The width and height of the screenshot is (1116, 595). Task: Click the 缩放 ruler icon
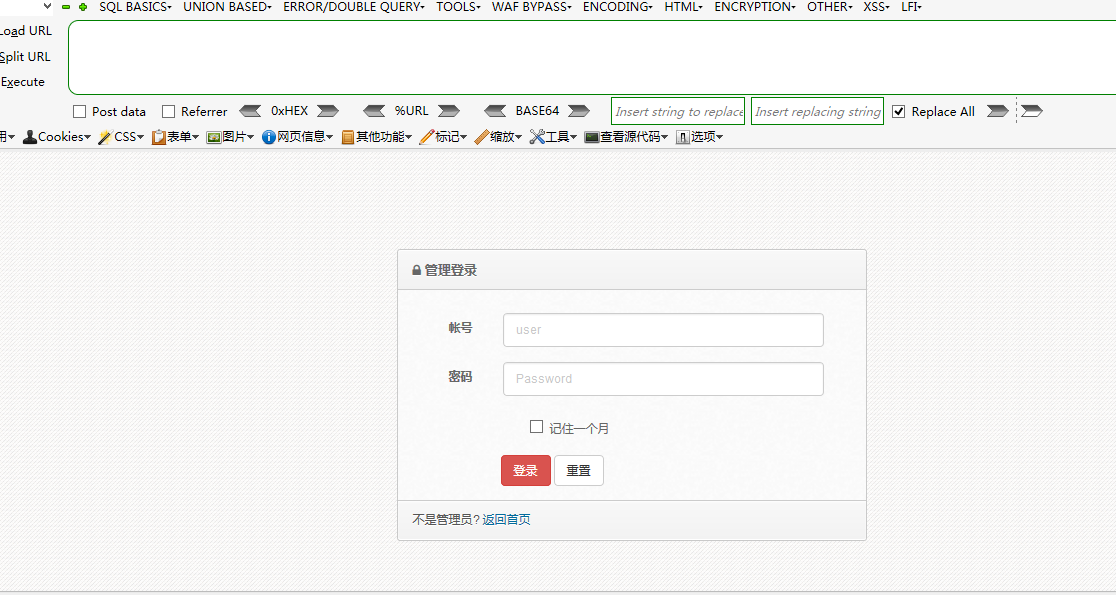click(482, 137)
